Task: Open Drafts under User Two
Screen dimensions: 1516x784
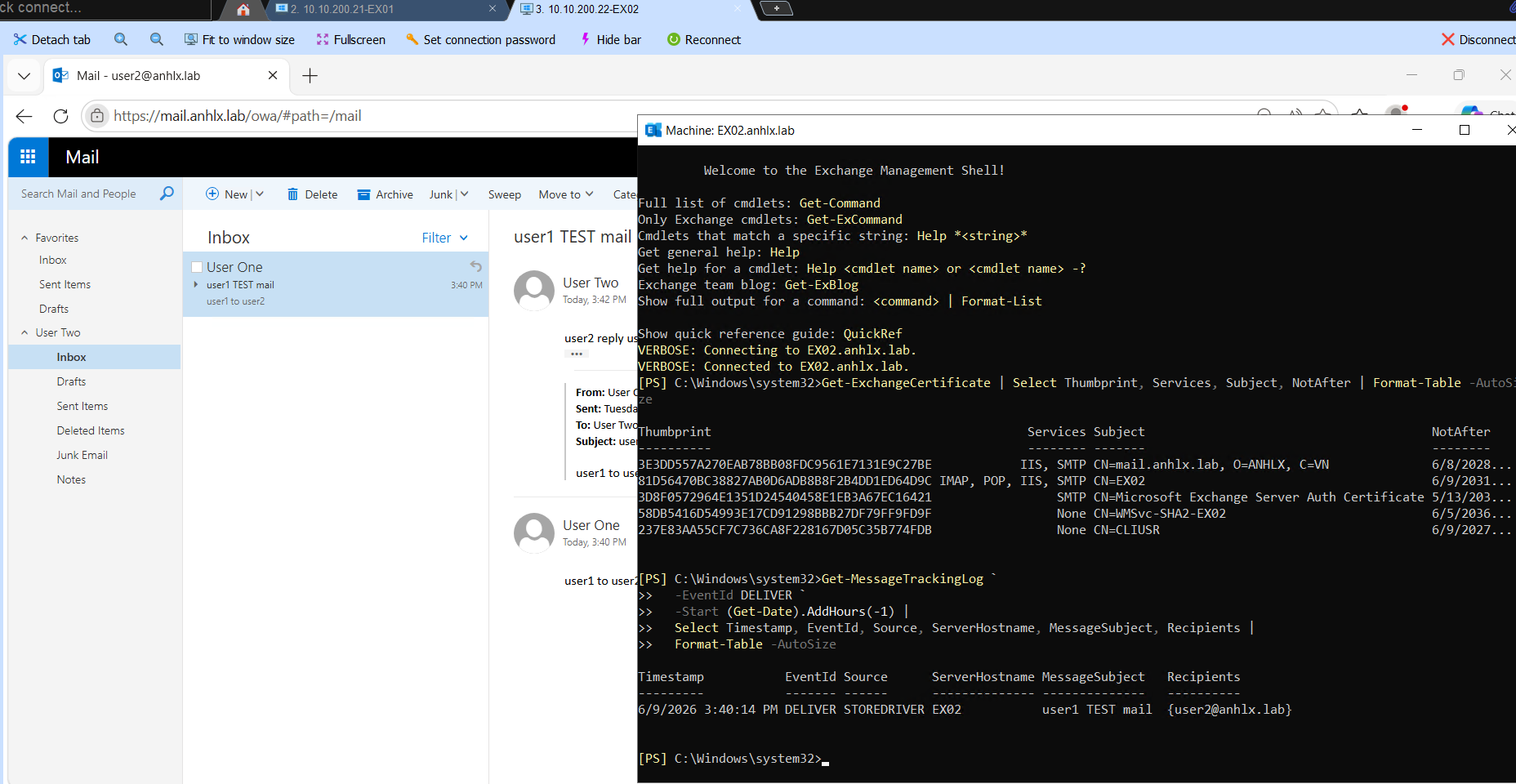Action: (x=71, y=381)
